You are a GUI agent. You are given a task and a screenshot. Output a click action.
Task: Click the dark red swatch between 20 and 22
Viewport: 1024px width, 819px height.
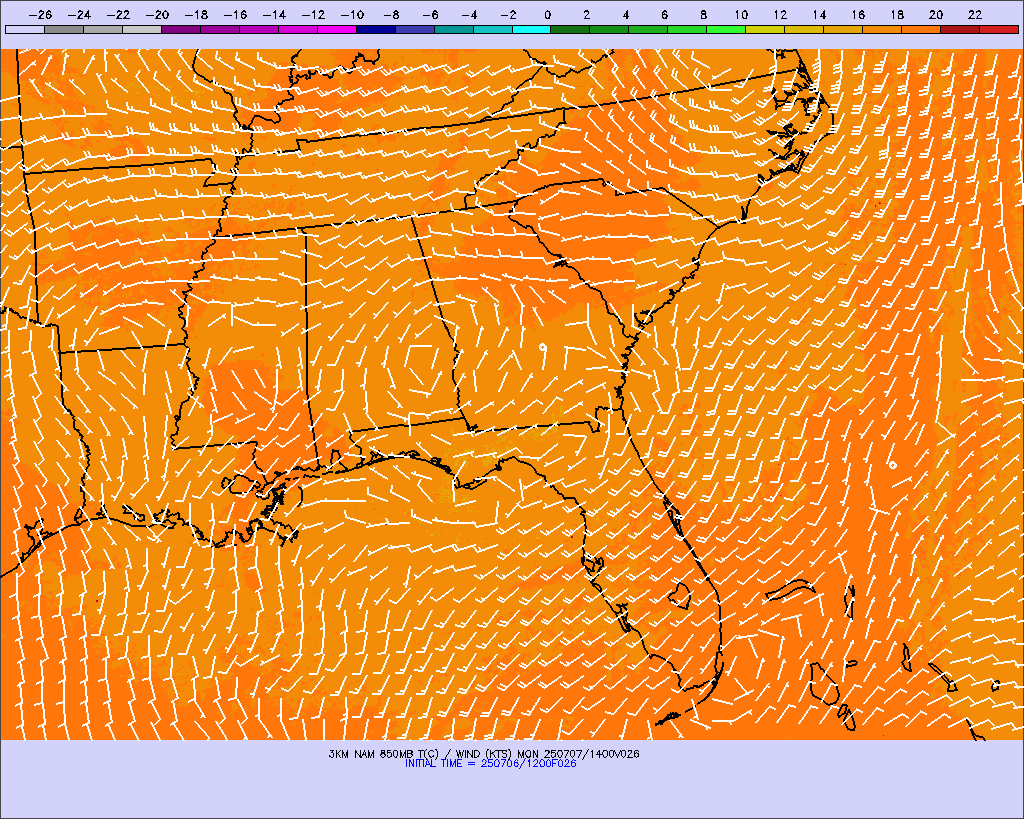[x=959, y=29]
